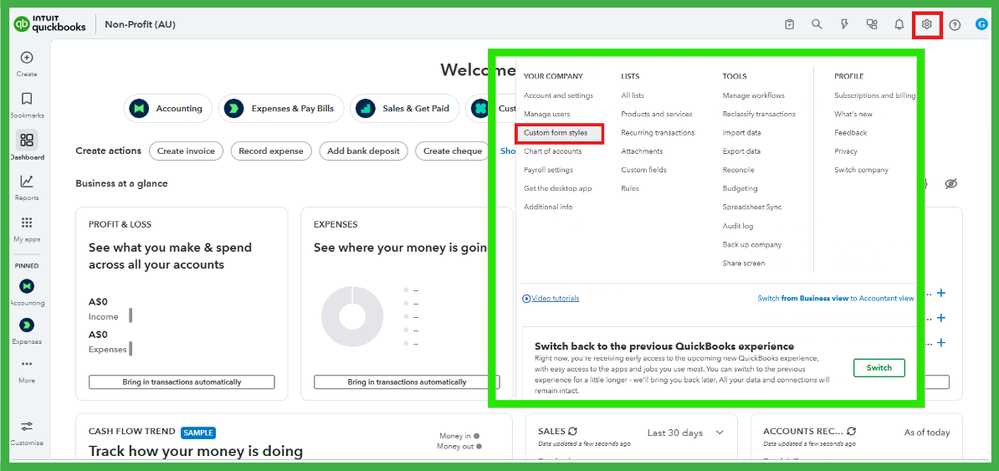Image resolution: width=999 pixels, height=471 pixels.
Task: Open What's new
Action: 853,114
